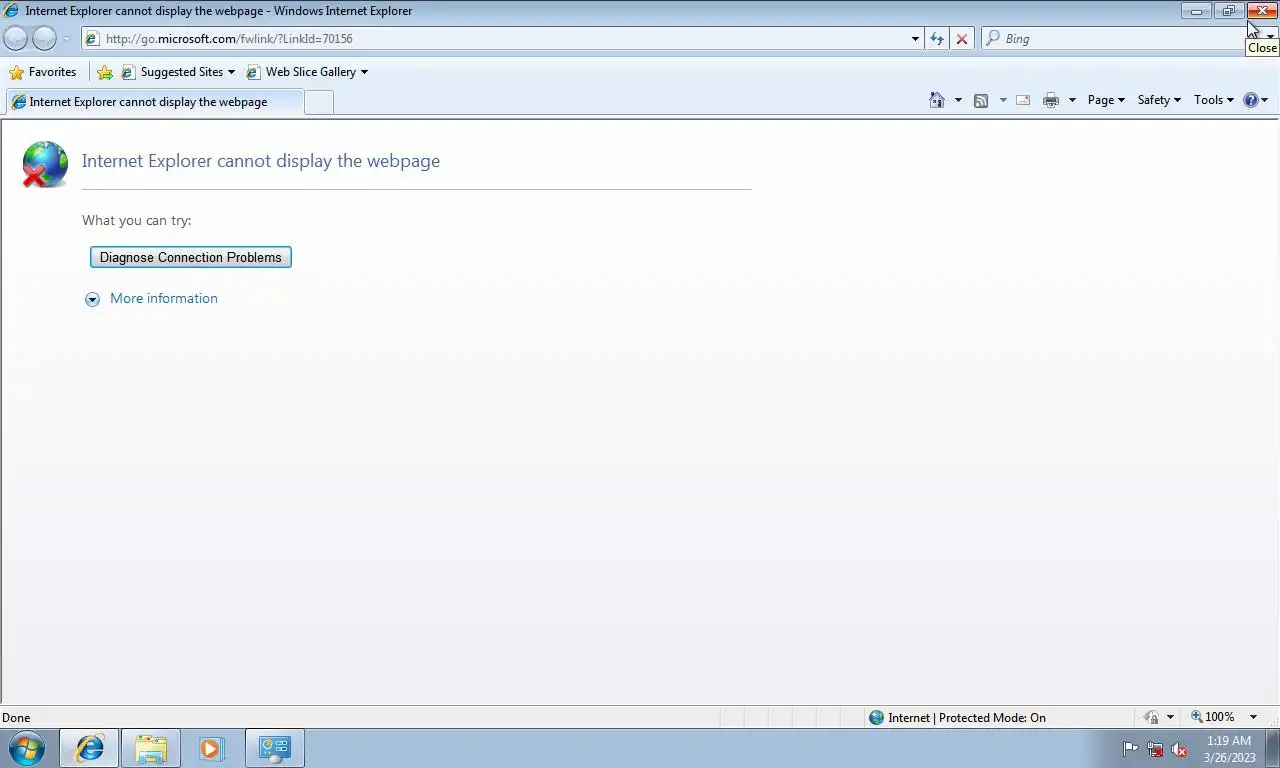Restore down the Internet Explorer window

click(x=1228, y=11)
